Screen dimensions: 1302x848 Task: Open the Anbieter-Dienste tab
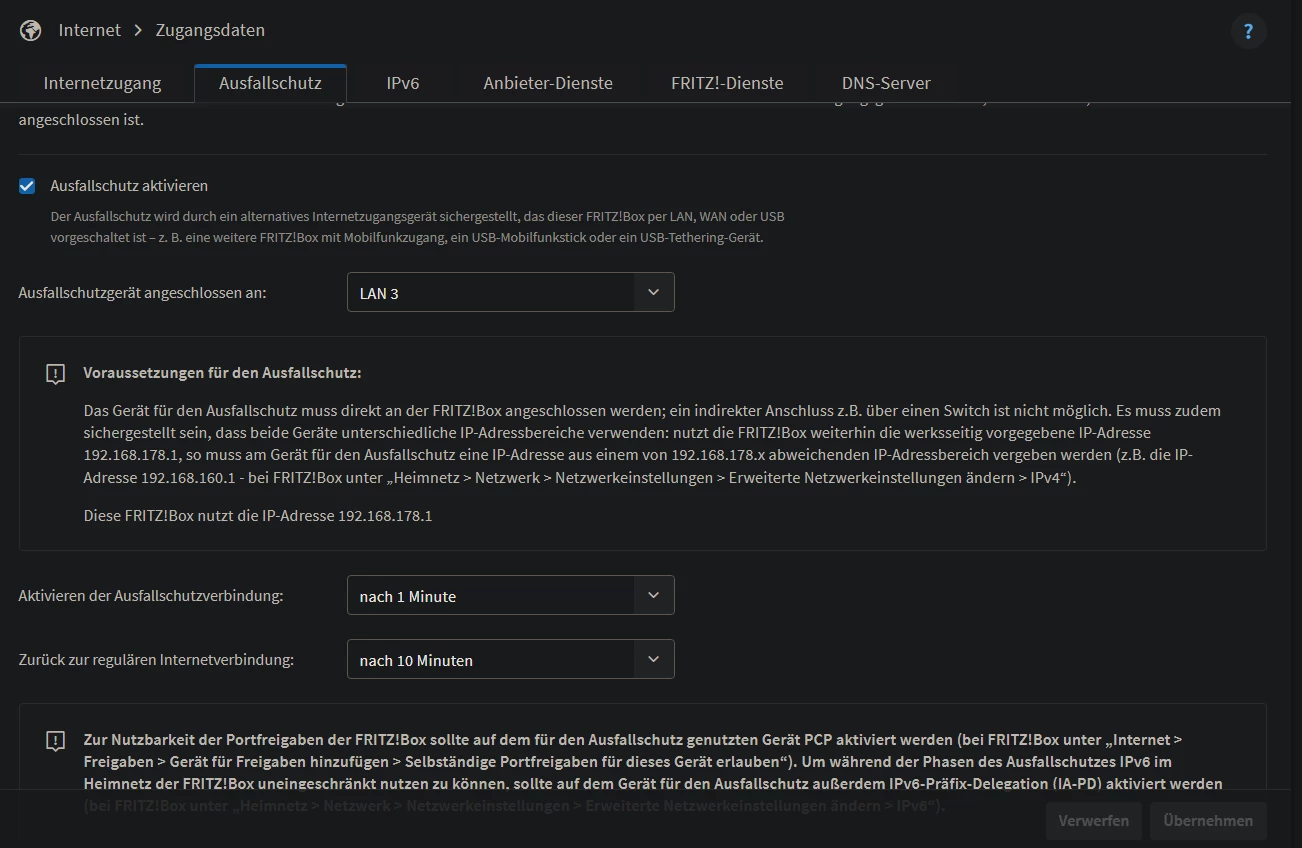coord(548,83)
